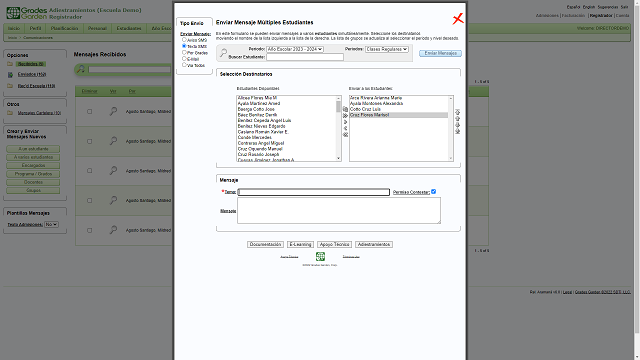
Task: Open the Estudiantes menu
Action: tap(129, 28)
